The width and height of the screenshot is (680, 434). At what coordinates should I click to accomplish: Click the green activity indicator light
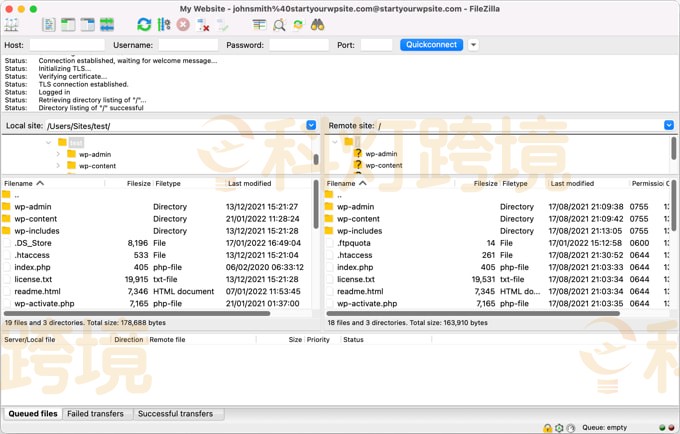pyautogui.click(x=662, y=428)
